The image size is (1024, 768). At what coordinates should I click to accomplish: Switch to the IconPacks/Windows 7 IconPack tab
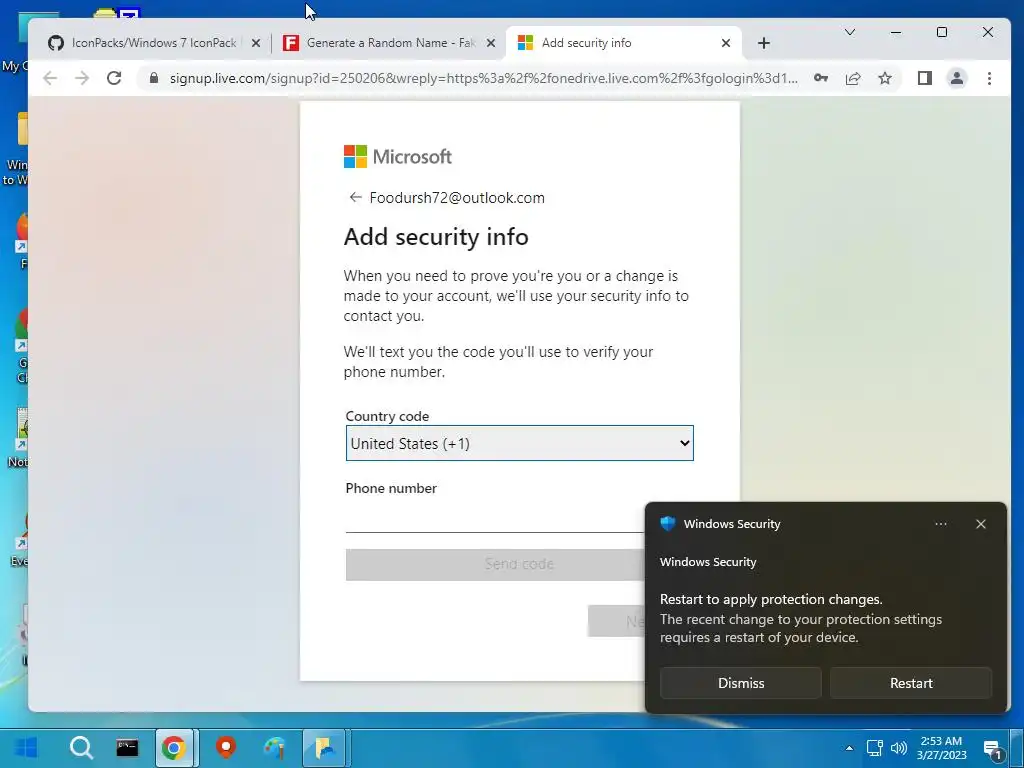click(x=155, y=43)
